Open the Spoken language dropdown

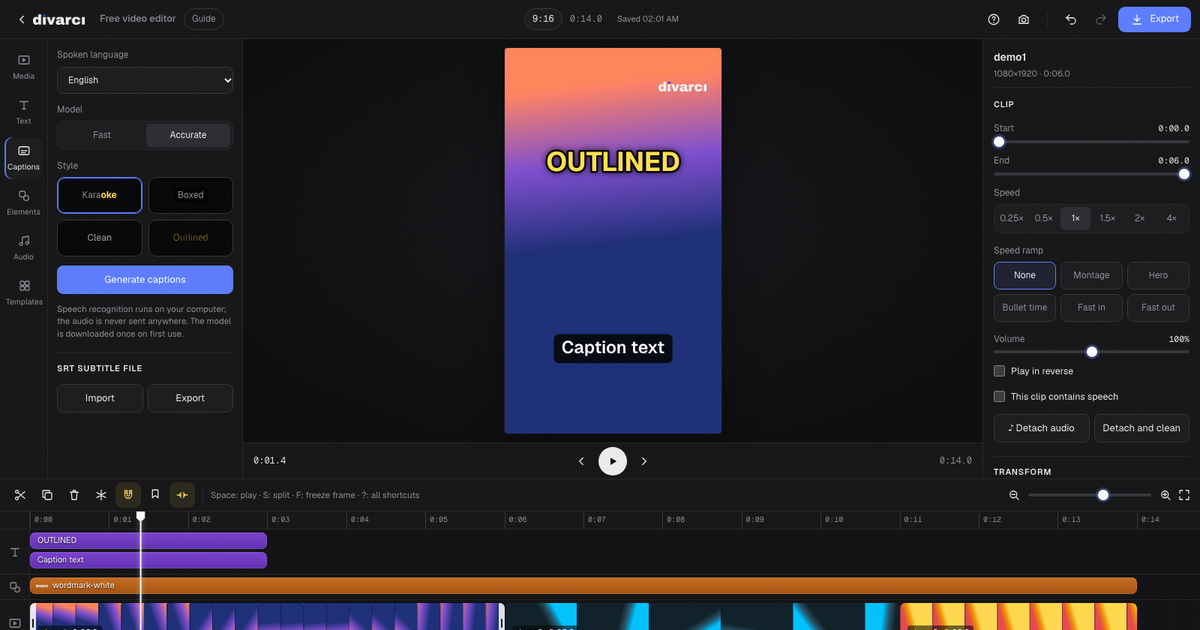(x=145, y=80)
